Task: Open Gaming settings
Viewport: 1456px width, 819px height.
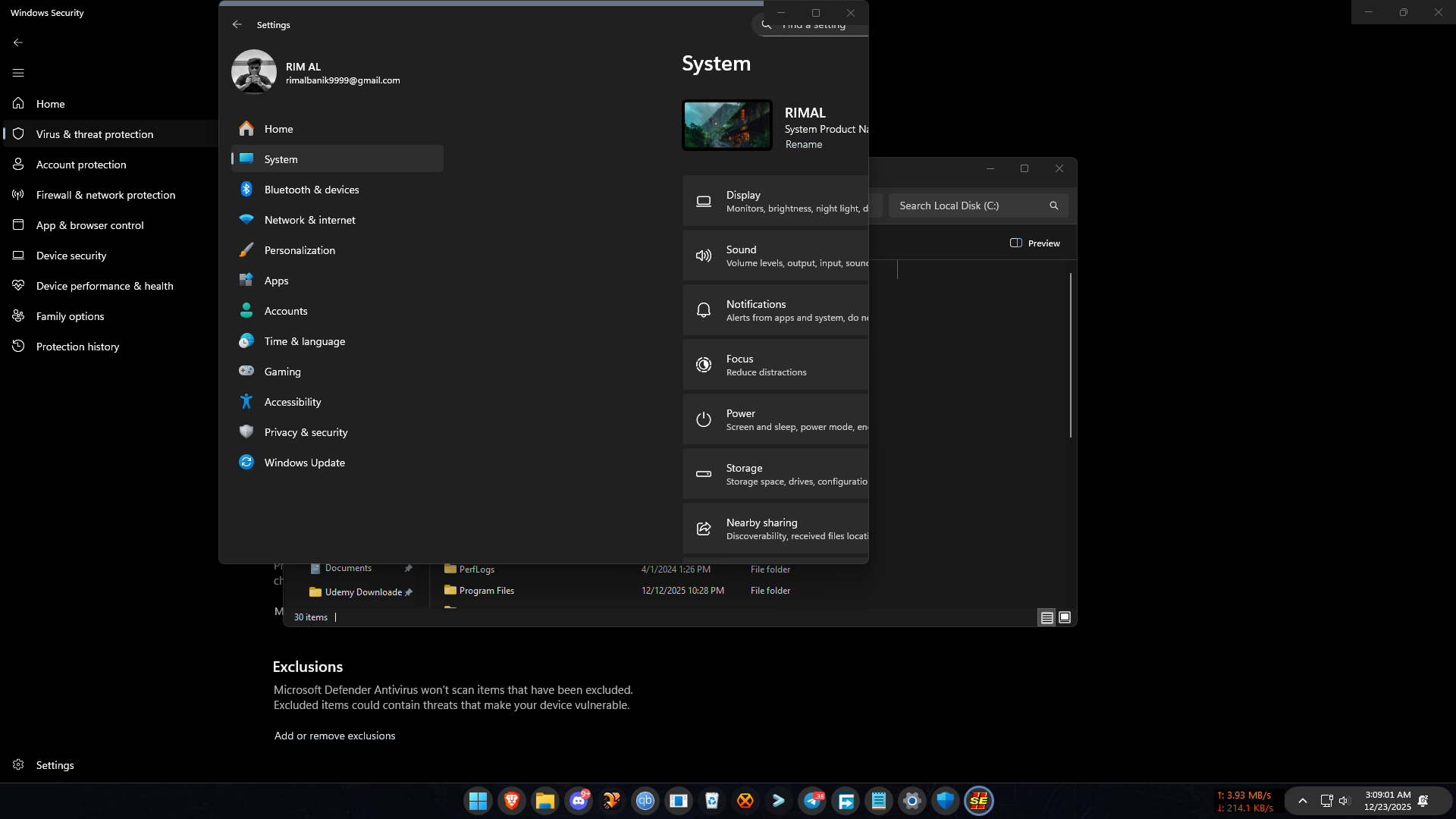Action: tap(337, 372)
